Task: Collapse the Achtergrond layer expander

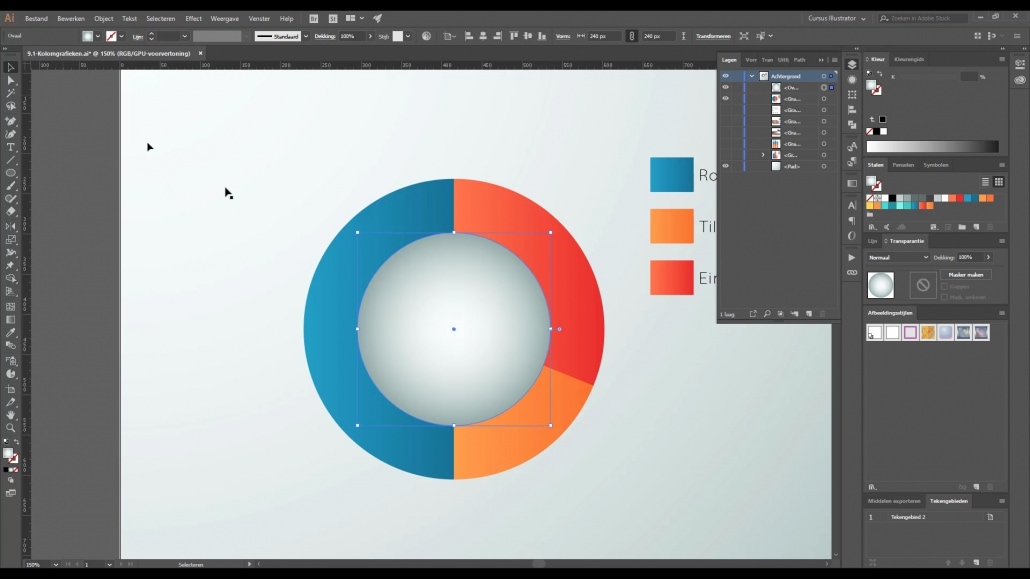Action: tap(752, 75)
